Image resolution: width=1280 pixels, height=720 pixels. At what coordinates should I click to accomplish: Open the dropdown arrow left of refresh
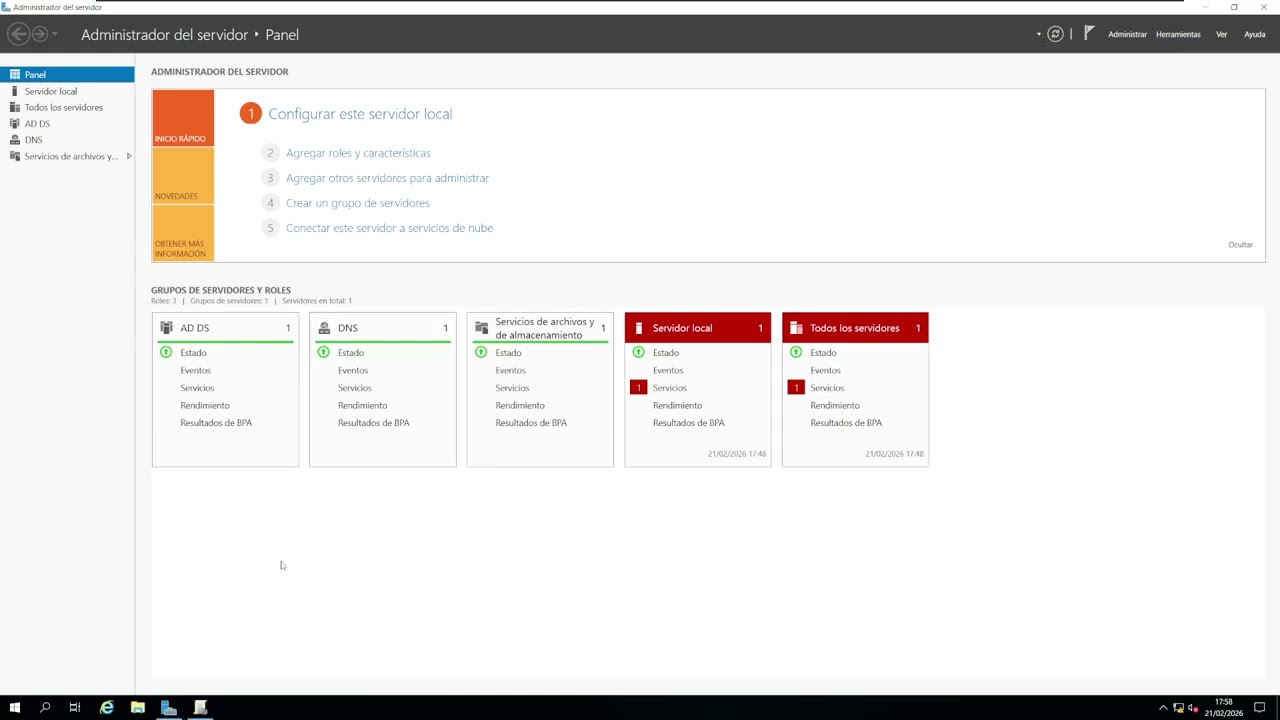pos(1039,34)
